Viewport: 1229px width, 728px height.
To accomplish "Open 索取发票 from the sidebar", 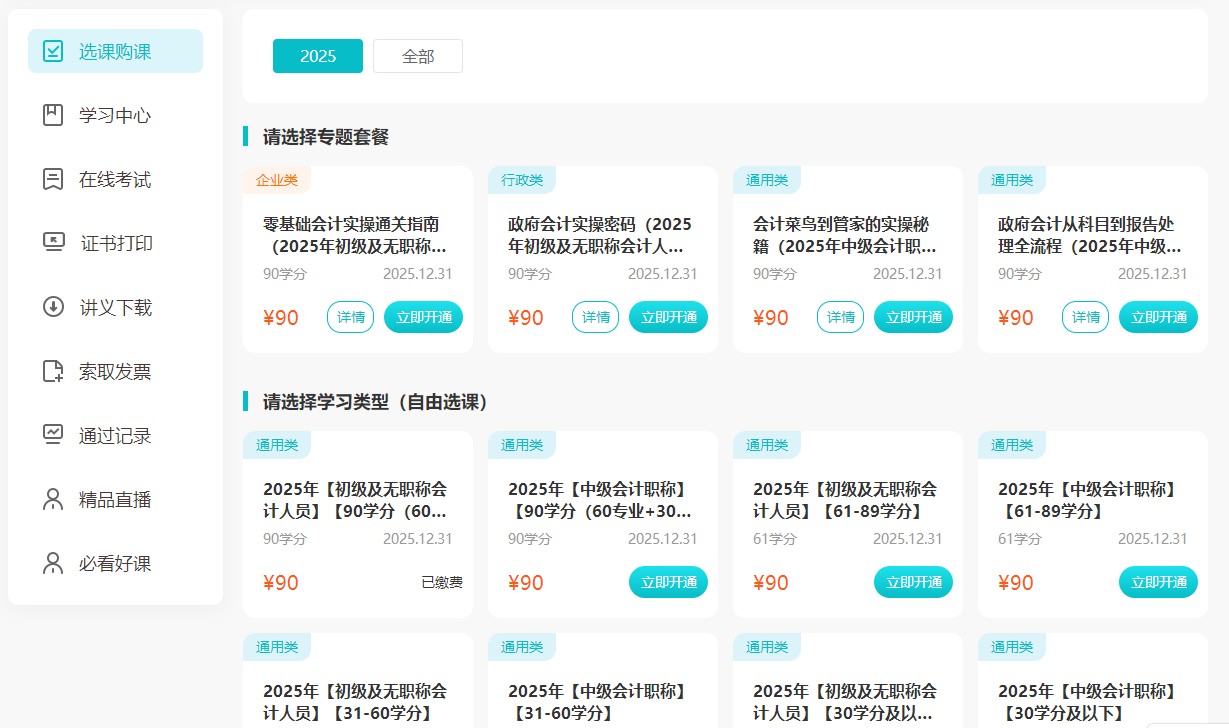I will pos(113,371).
